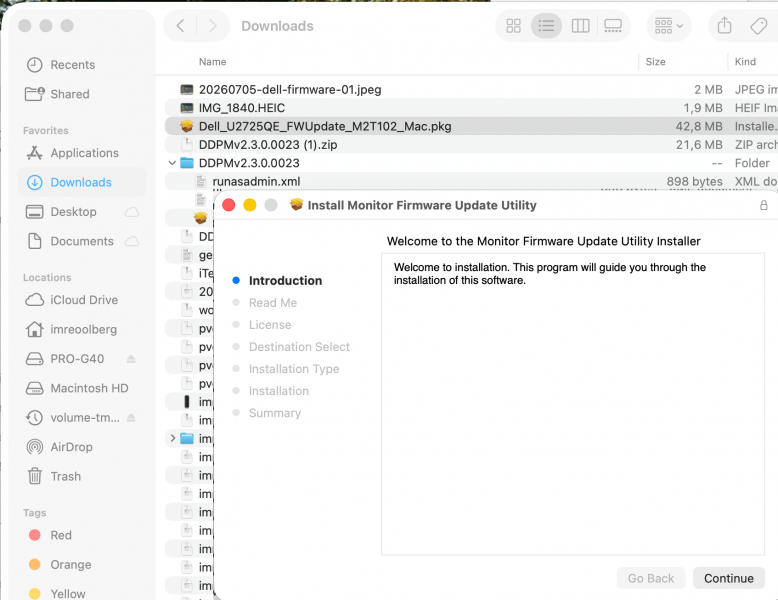Go forward in Finder history
The width and height of the screenshot is (778, 600).
click(x=212, y=26)
